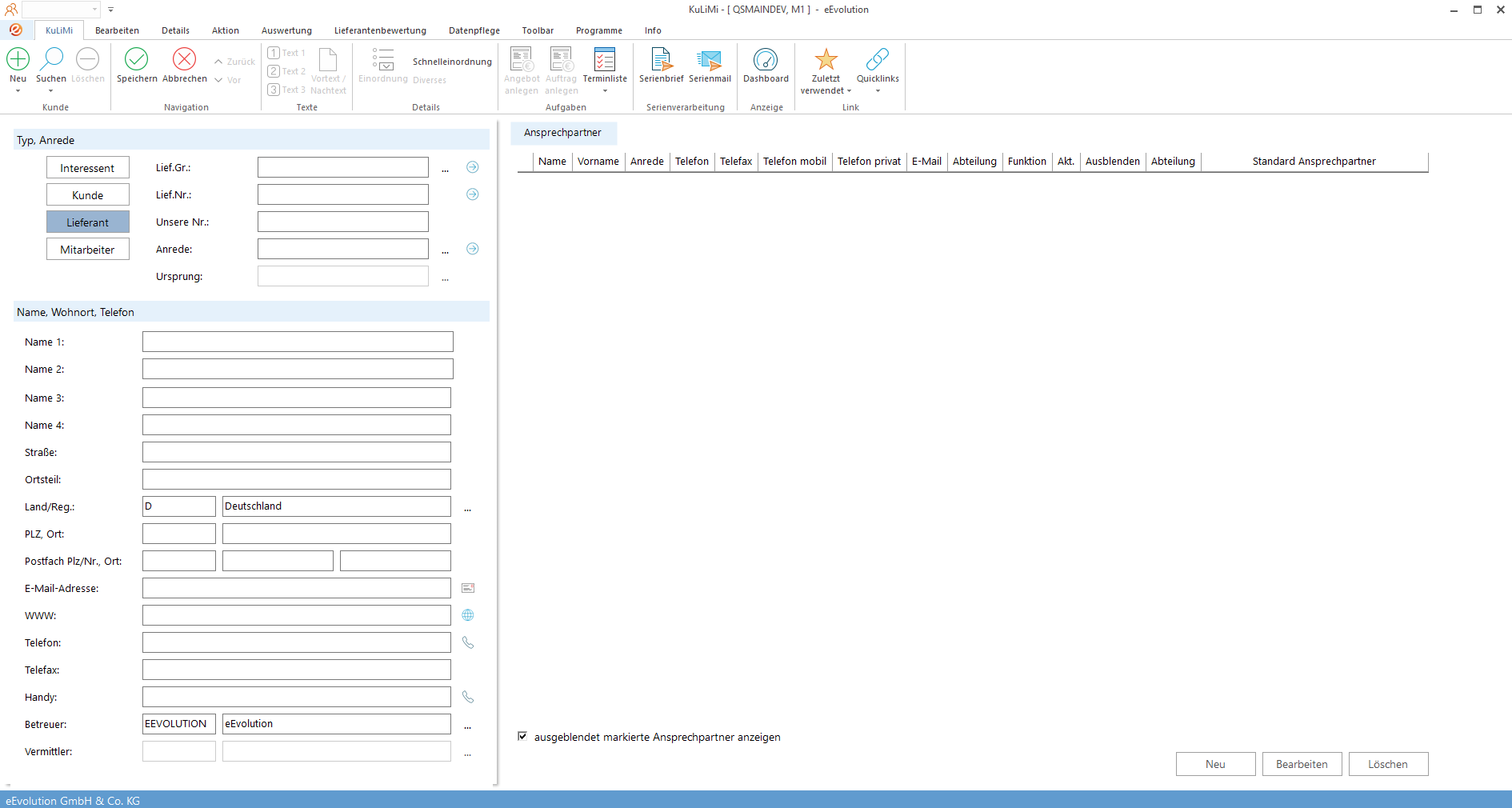
Task: Click the arrow icon beside Lief.Gr.
Action: (x=473, y=167)
